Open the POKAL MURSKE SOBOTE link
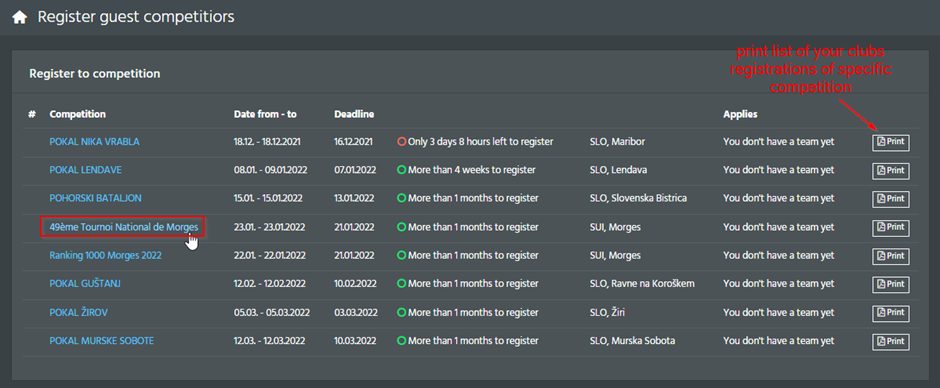 click(101, 341)
